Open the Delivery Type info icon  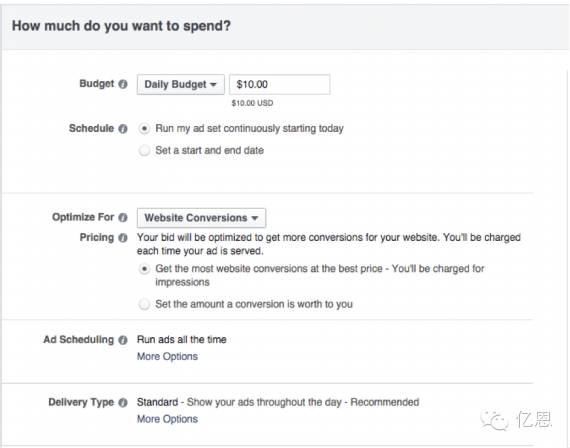point(123,403)
